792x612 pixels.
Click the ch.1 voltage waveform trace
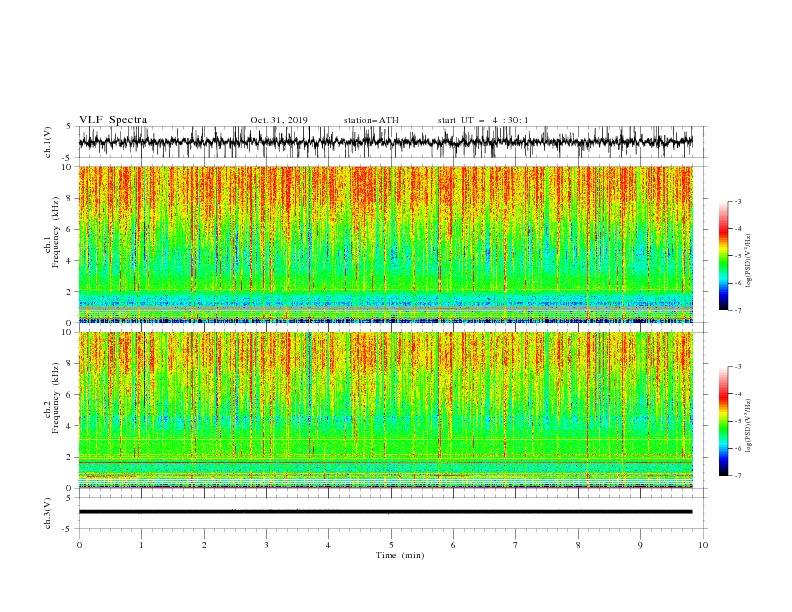click(385, 142)
